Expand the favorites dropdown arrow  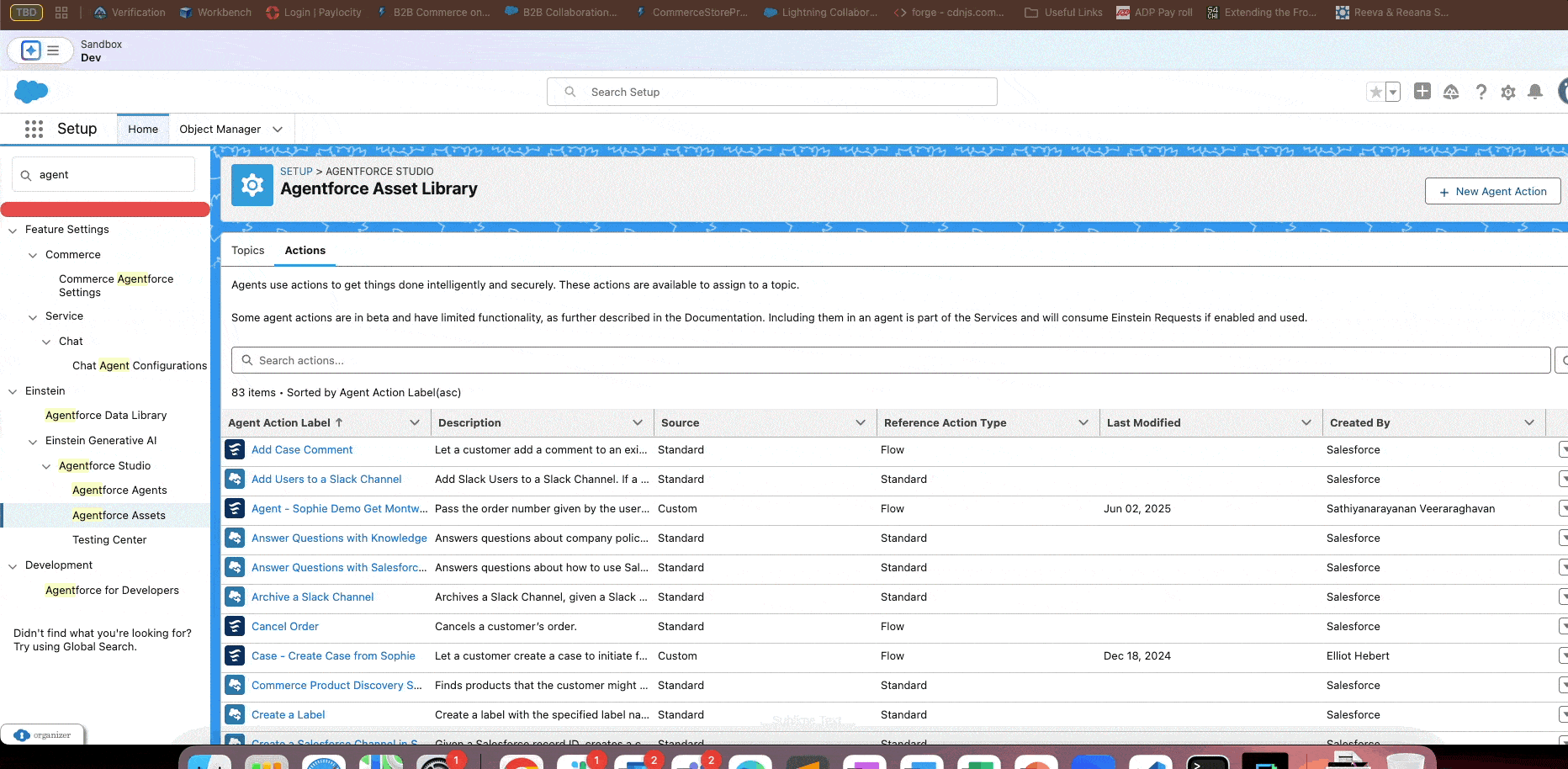pyautogui.click(x=1392, y=92)
